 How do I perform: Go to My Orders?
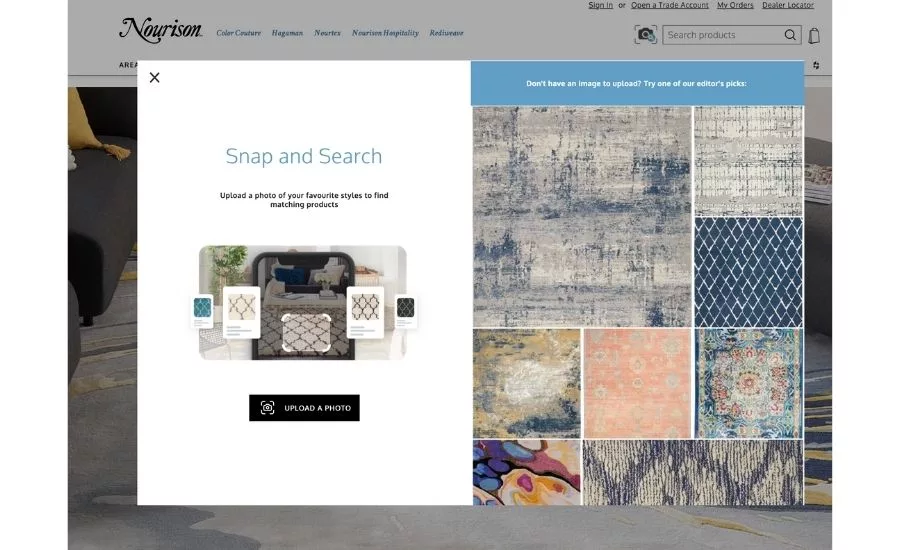point(735,5)
